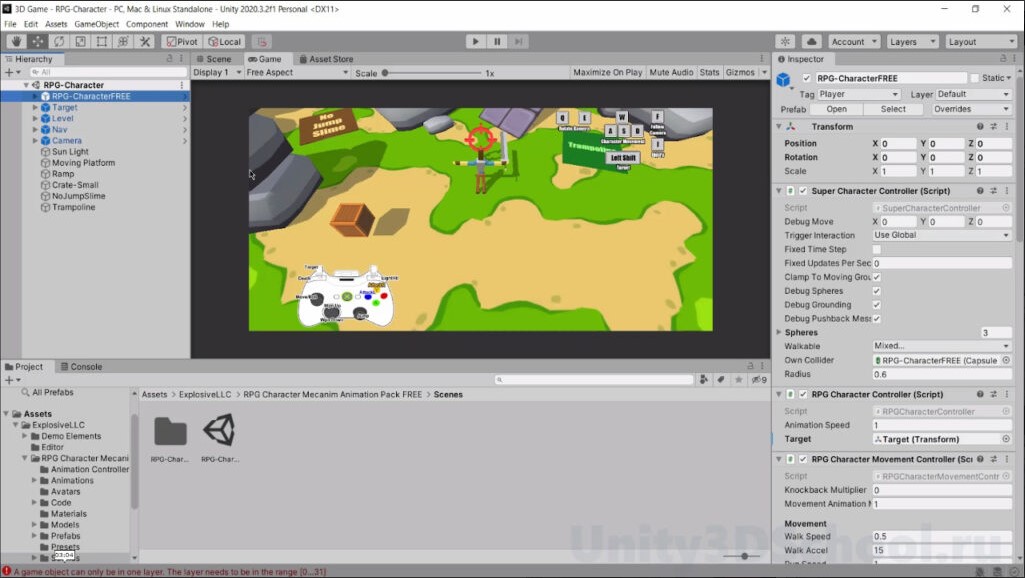This screenshot has width=1025, height=578.
Task: Select the Rect tool
Action: [x=101, y=41]
